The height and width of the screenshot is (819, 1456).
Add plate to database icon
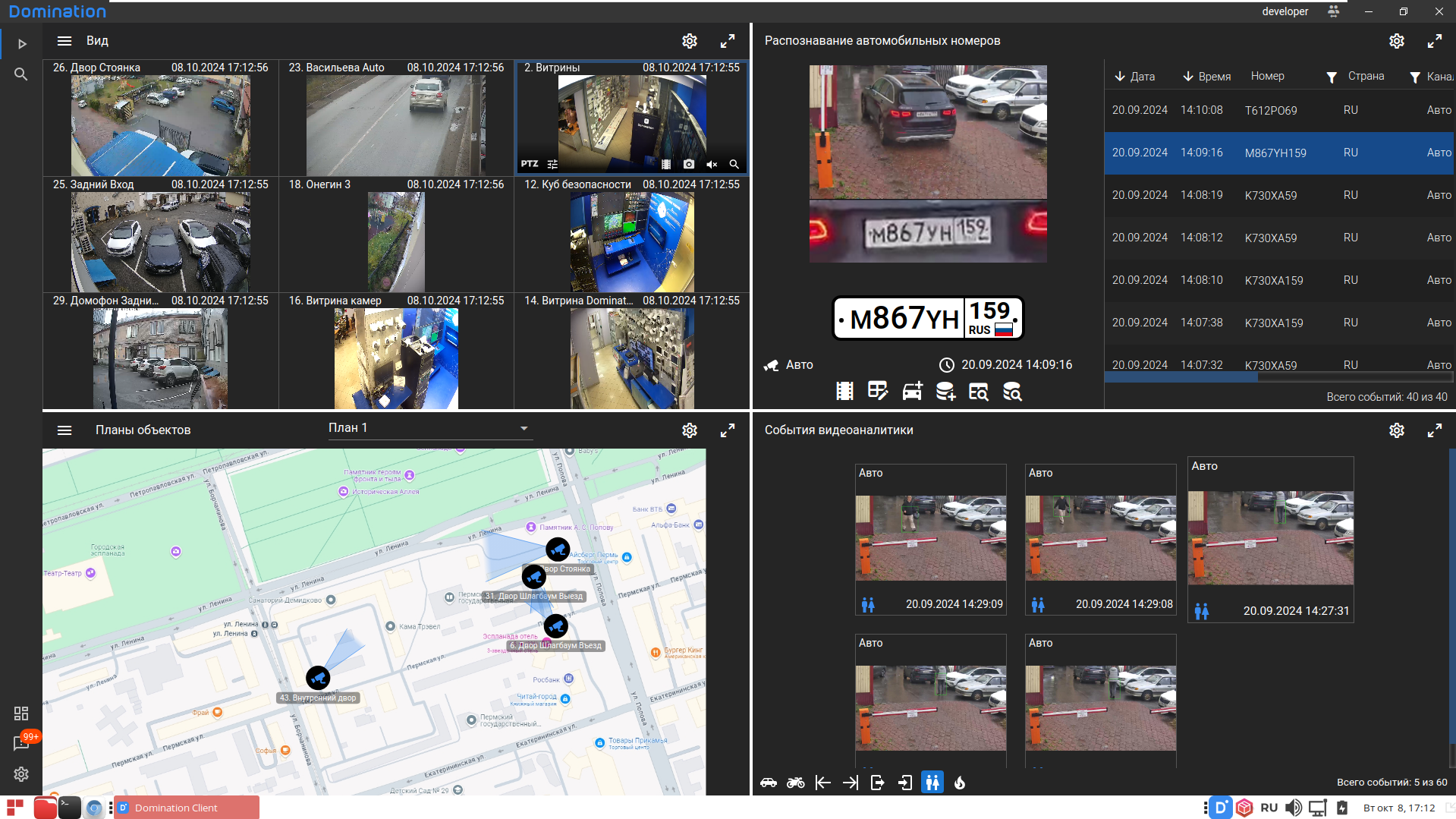click(945, 391)
